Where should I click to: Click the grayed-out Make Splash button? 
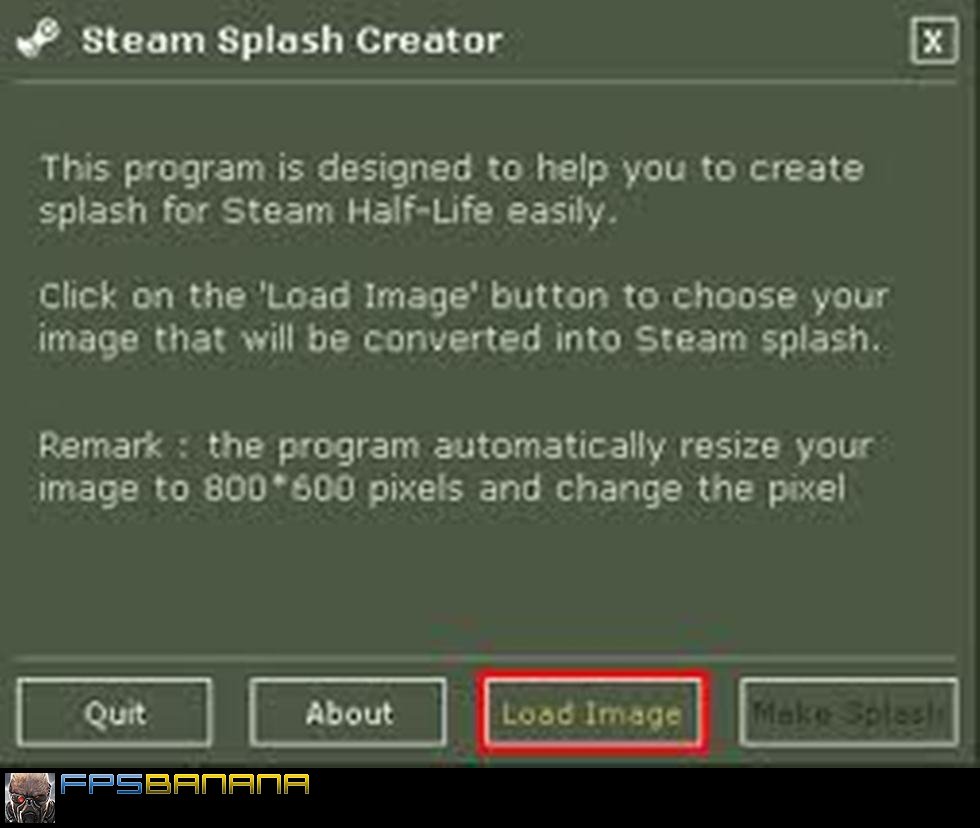click(x=848, y=712)
